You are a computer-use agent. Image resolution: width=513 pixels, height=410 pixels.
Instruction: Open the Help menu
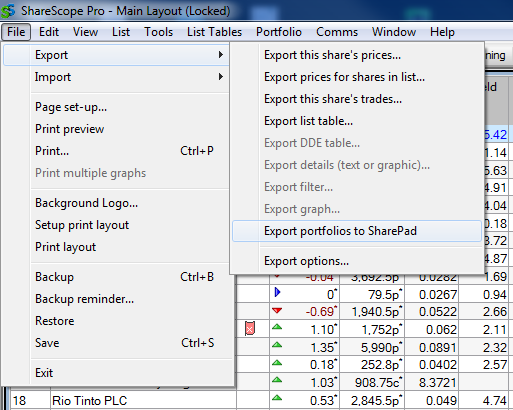tap(442, 32)
